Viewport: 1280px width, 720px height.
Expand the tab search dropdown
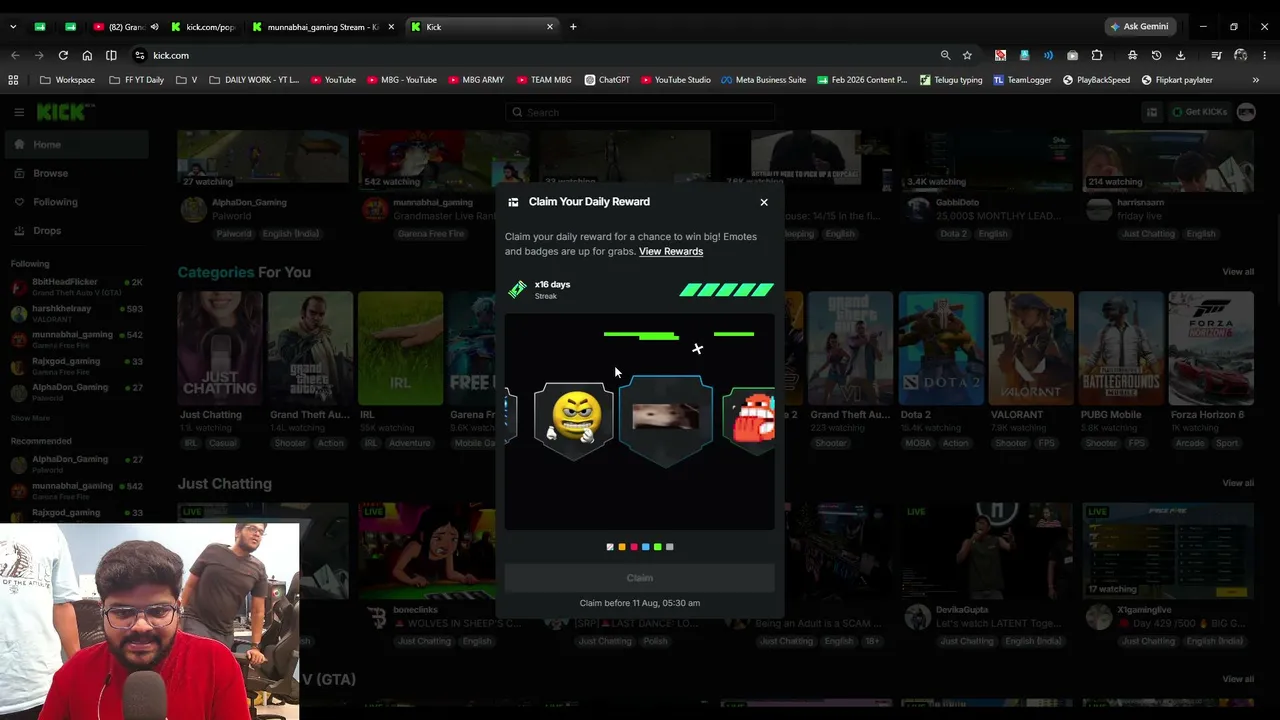point(13,27)
